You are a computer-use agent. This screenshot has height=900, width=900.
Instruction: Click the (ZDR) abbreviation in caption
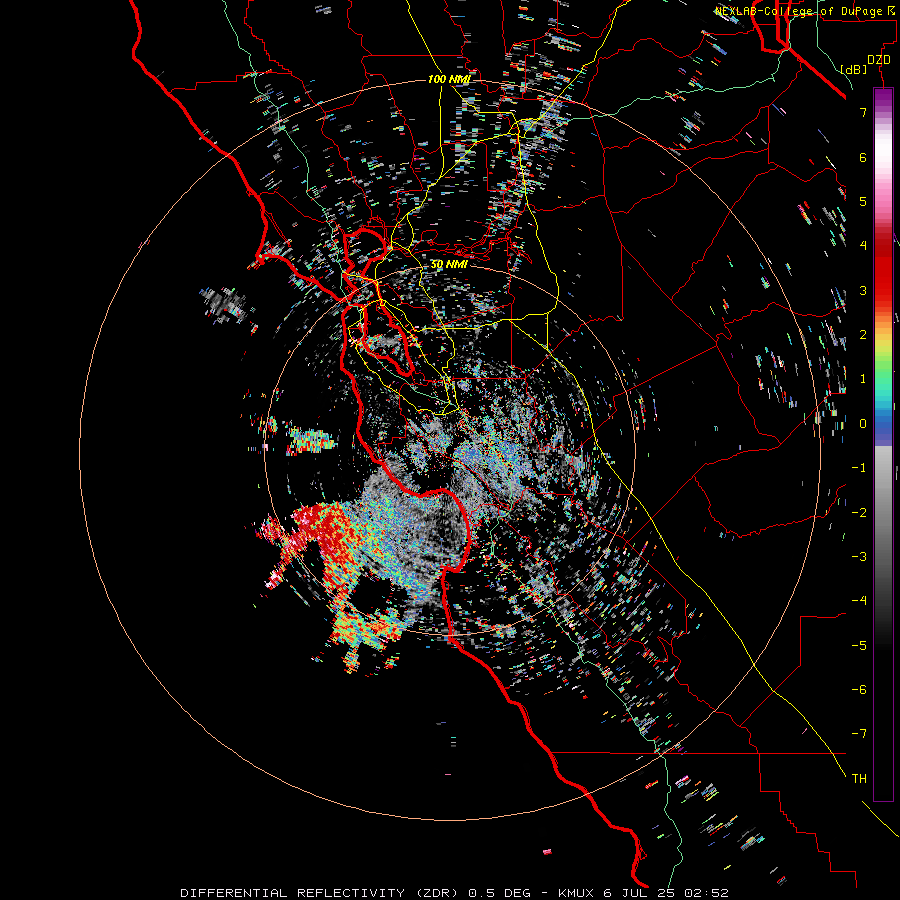436,893
